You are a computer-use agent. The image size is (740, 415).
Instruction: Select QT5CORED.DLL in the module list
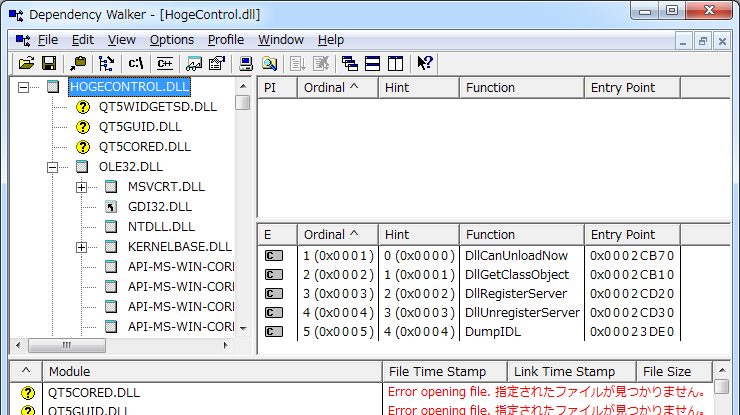94,393
